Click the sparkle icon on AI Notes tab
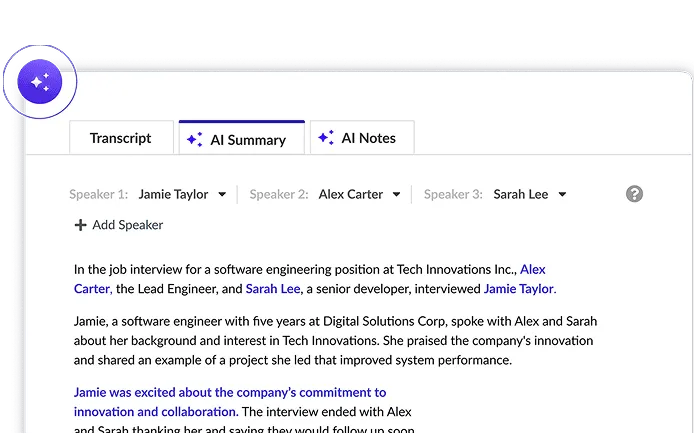 click(x=326, y=138)
